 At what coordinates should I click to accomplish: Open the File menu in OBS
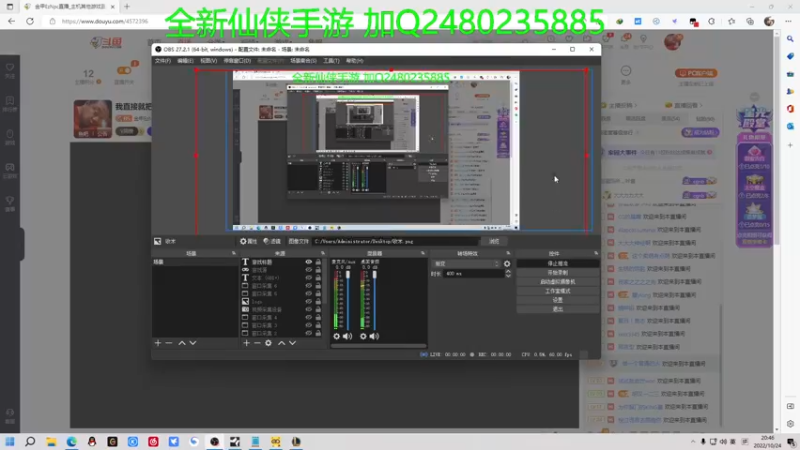163,61
